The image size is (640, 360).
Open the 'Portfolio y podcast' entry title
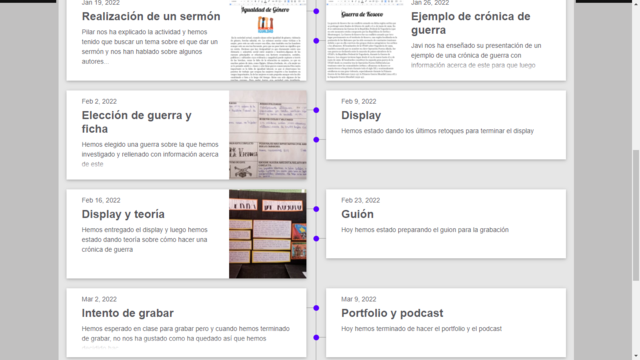tap(392, 313)
